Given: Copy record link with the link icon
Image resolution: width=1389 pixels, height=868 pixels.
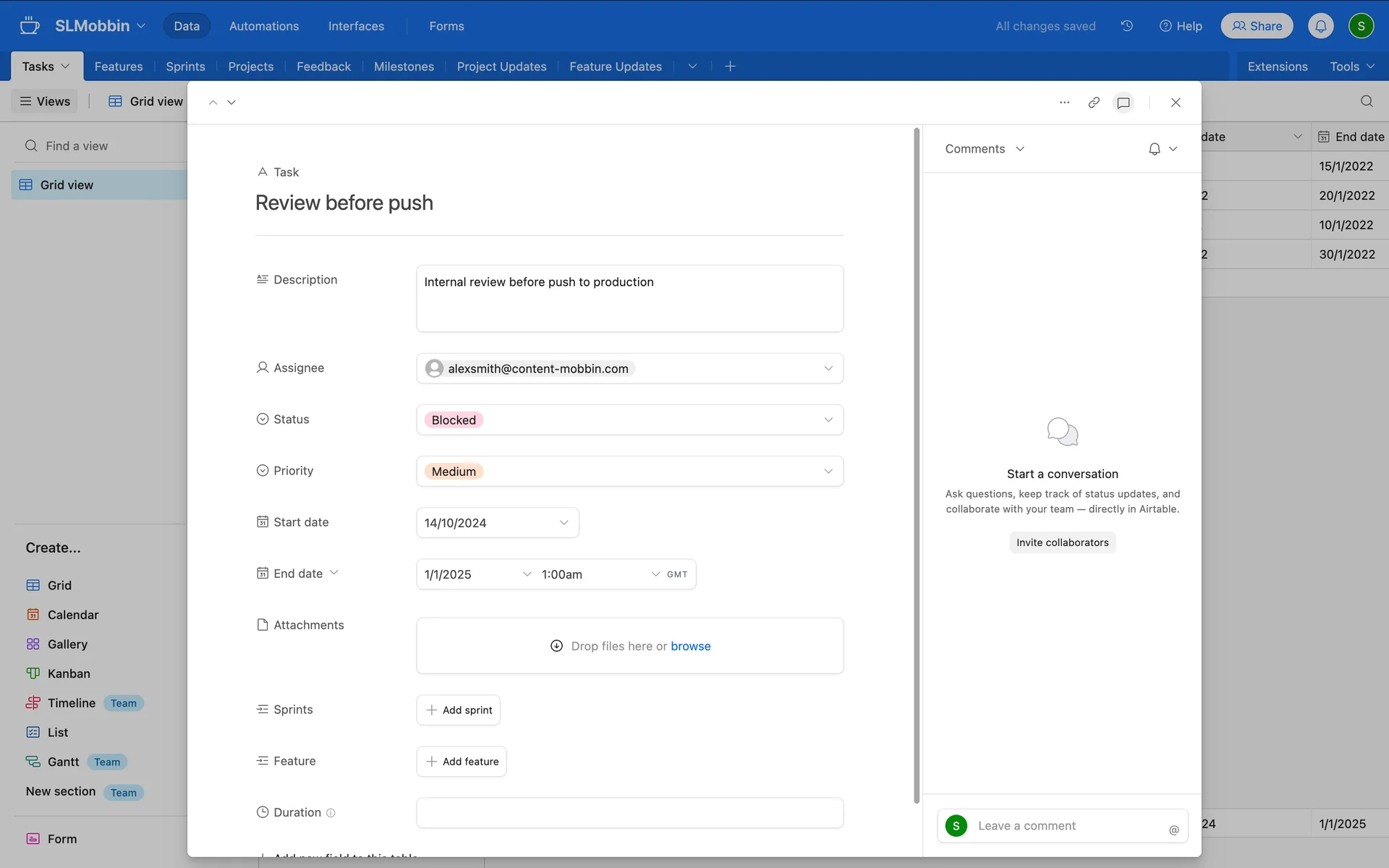Looking at the screenshot, I should (x=1094, y=103).
